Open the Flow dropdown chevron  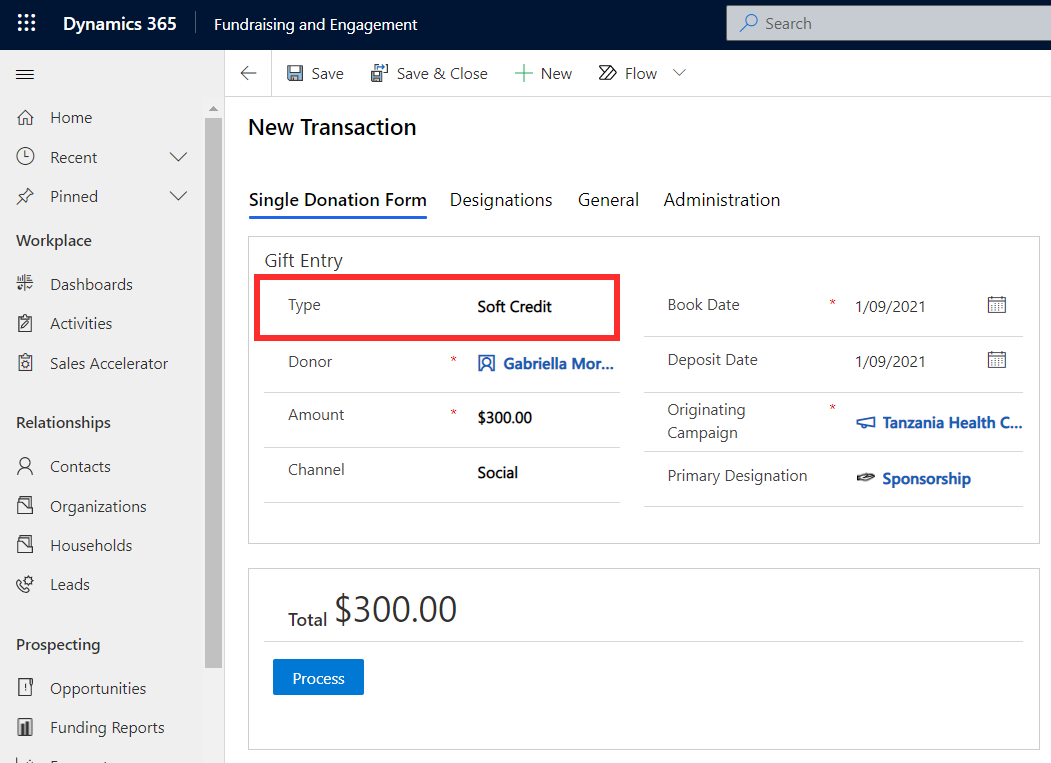coord(680,72)
